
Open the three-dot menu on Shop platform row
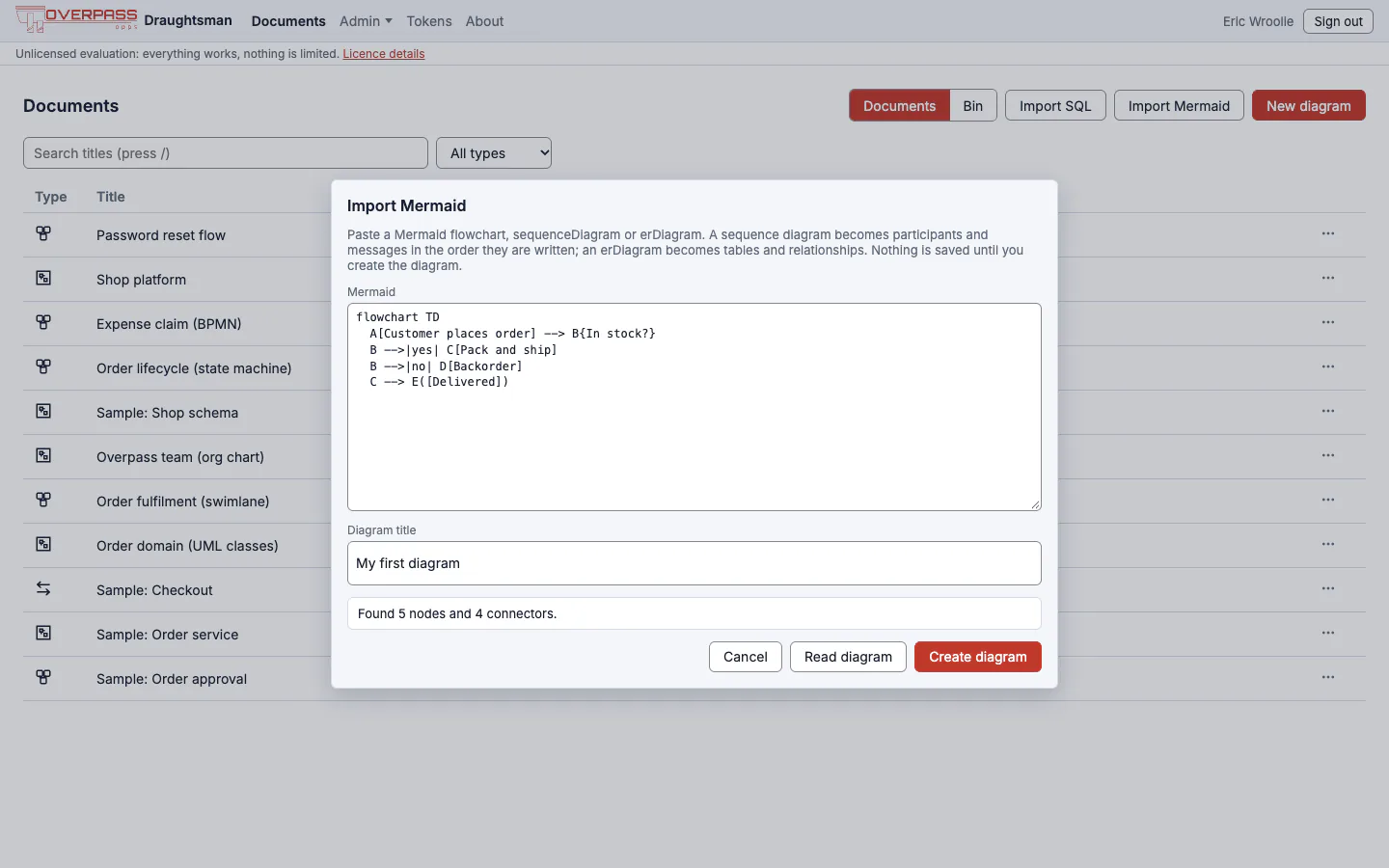pyautogui.click(x=1328, y=278)
